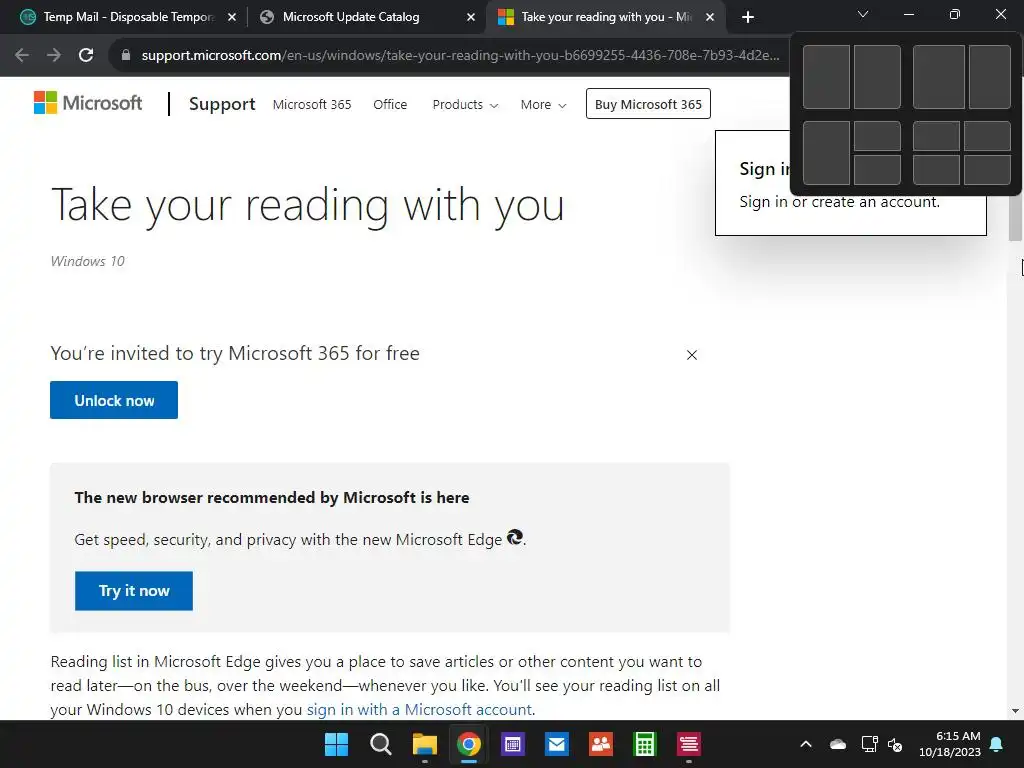Choose the top-right zone of the three-zone snap layout

[x=877, y=136]
